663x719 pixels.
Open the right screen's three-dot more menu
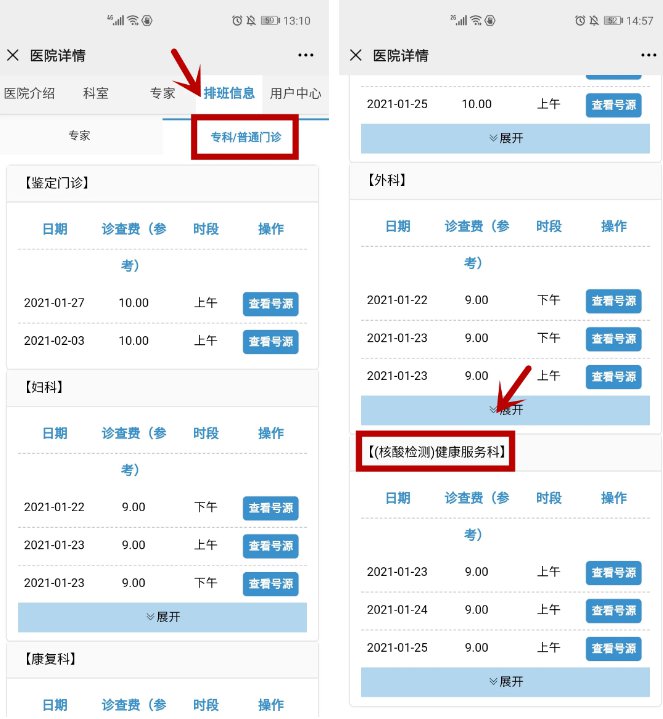pos(649,55)
